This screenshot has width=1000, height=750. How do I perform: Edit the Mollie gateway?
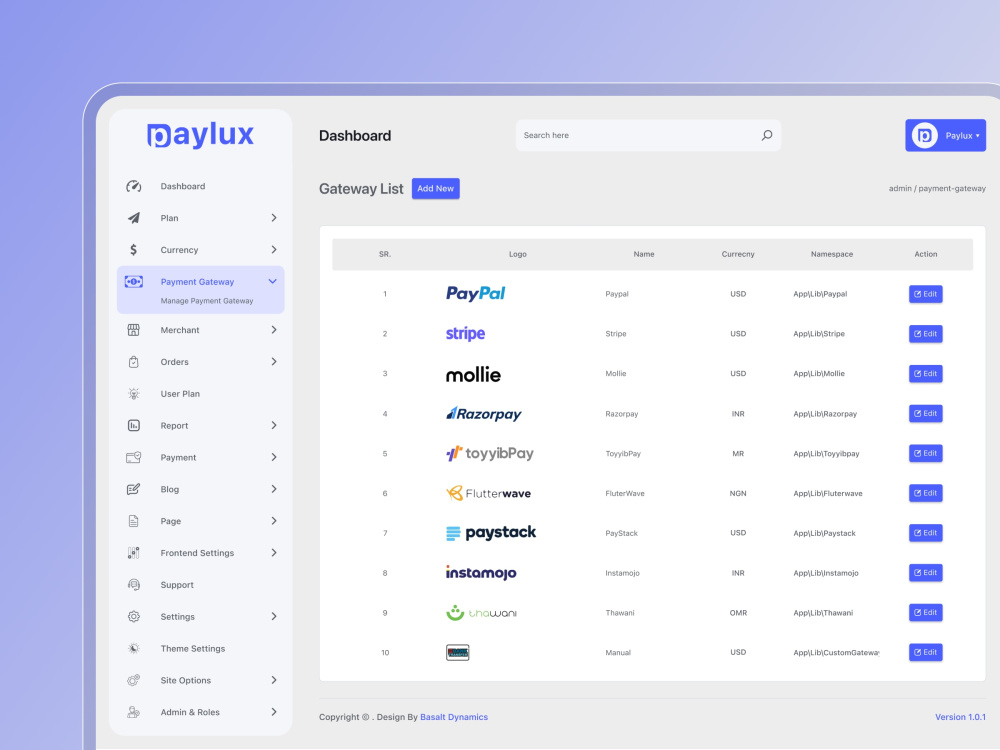click(x=925, y=374)
